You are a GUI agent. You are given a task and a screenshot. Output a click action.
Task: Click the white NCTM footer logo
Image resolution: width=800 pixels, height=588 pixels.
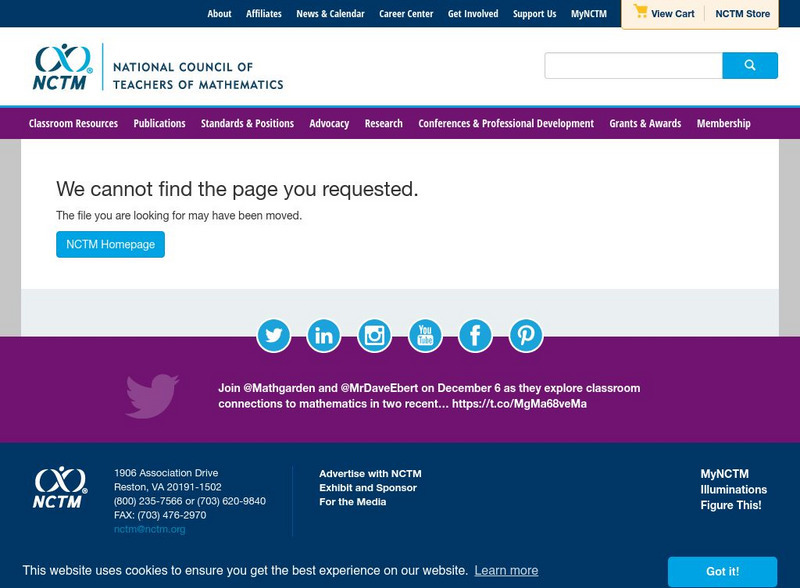(x=60, y=487)
